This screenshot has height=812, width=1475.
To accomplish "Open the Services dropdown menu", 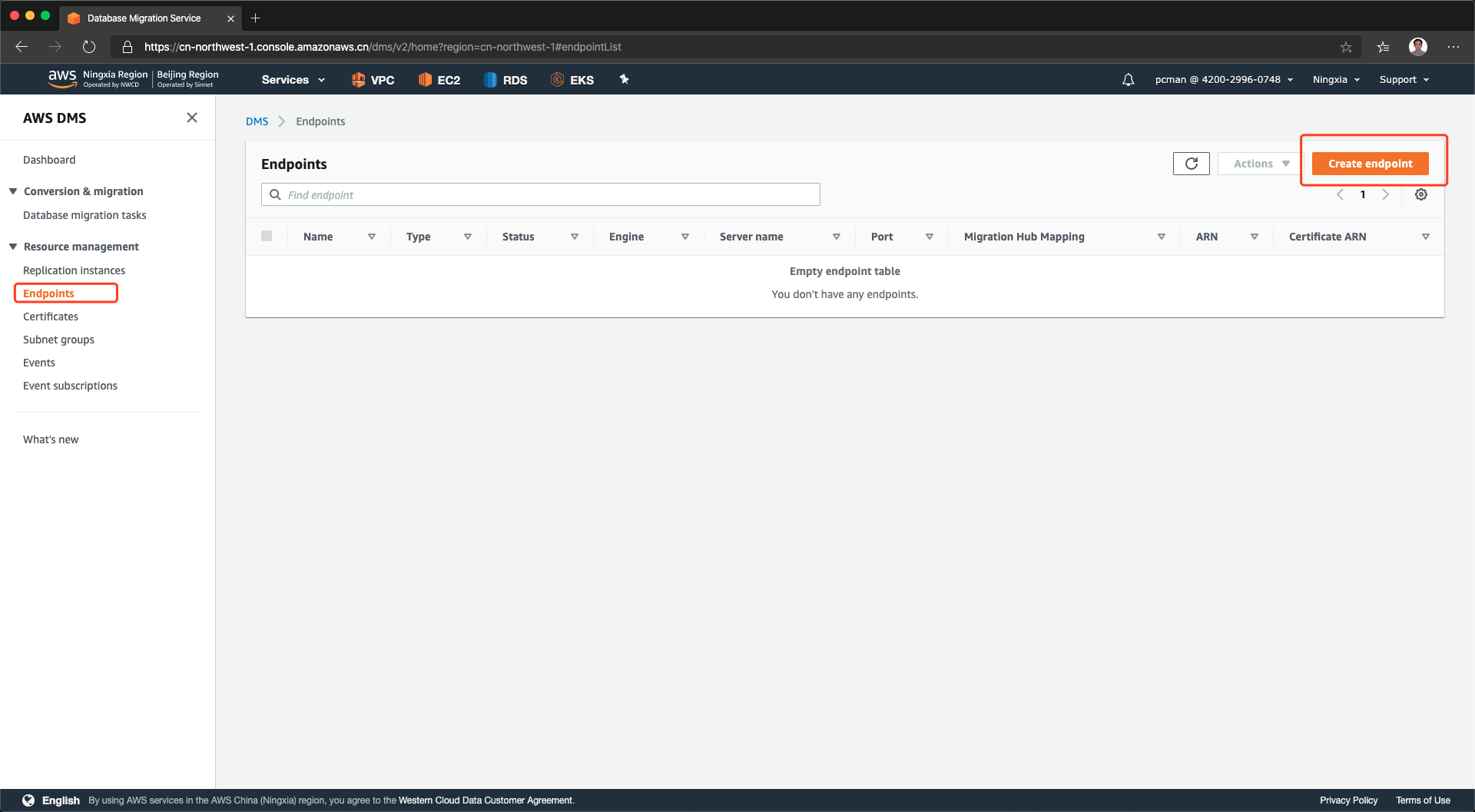I will click(293, 80).
